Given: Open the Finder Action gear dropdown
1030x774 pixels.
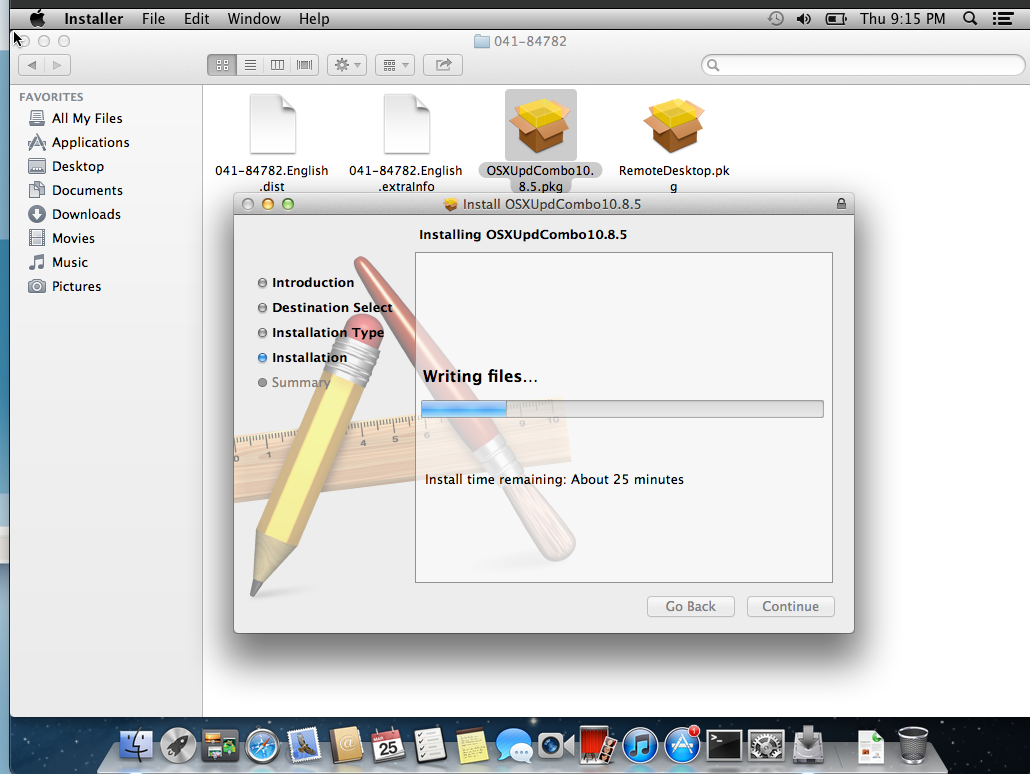Looking at the screenshot, I should [x=347, y=65].
